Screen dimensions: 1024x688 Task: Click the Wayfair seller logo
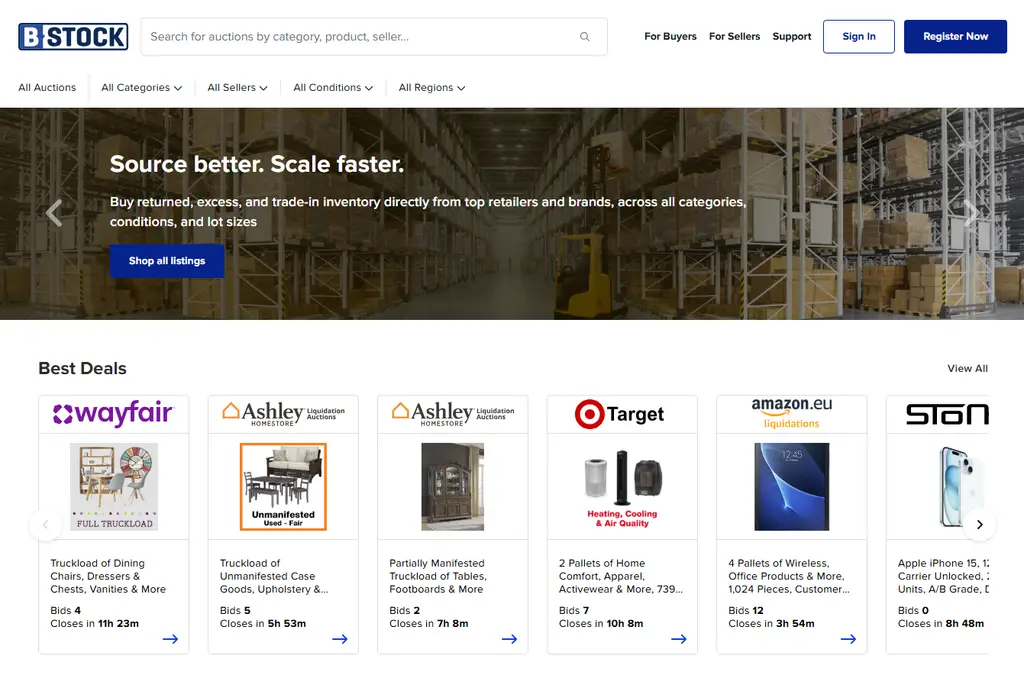114,414
